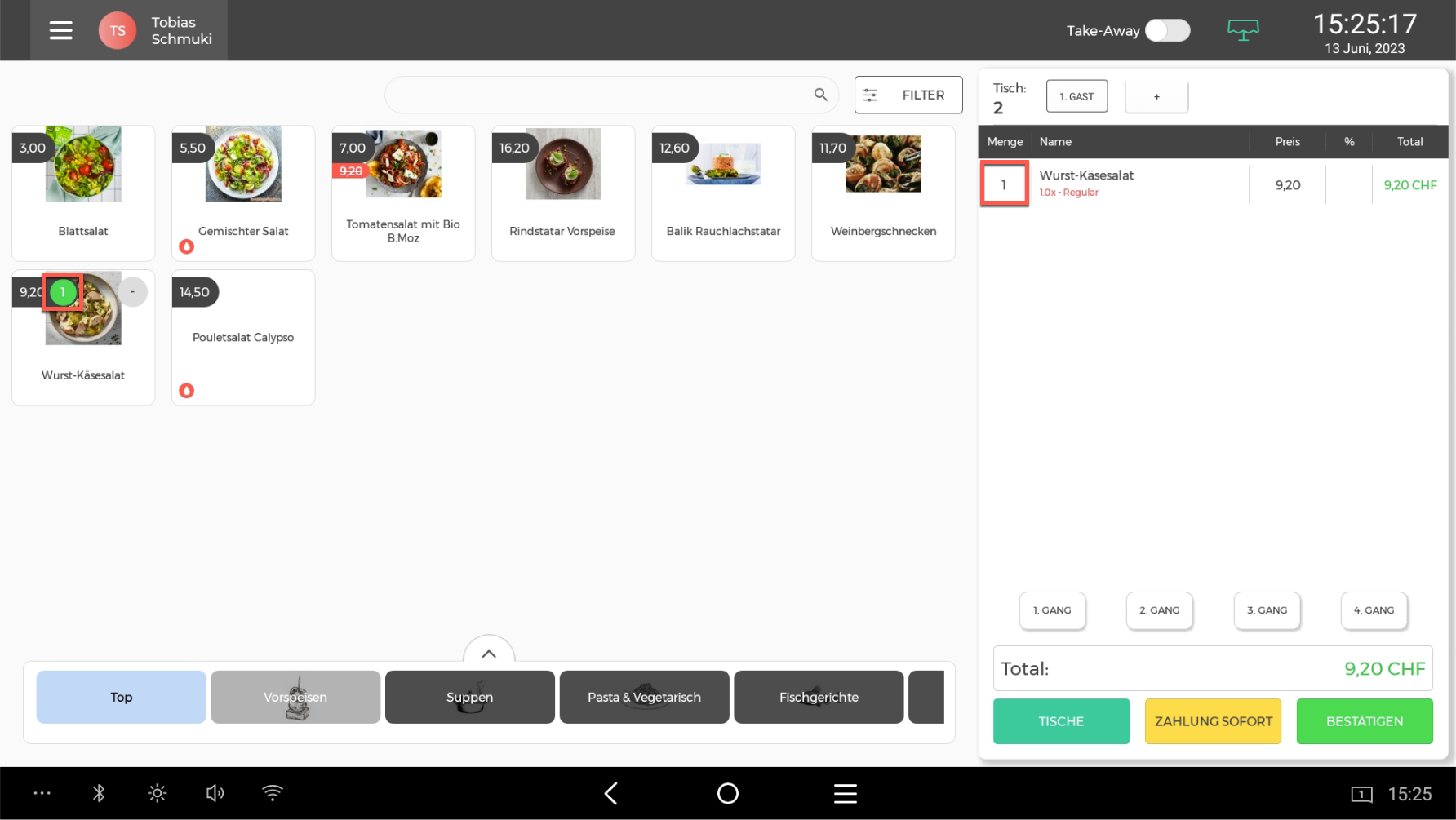Click the Menge column header
This screenshot has width=1456, height=820.
1005,141
